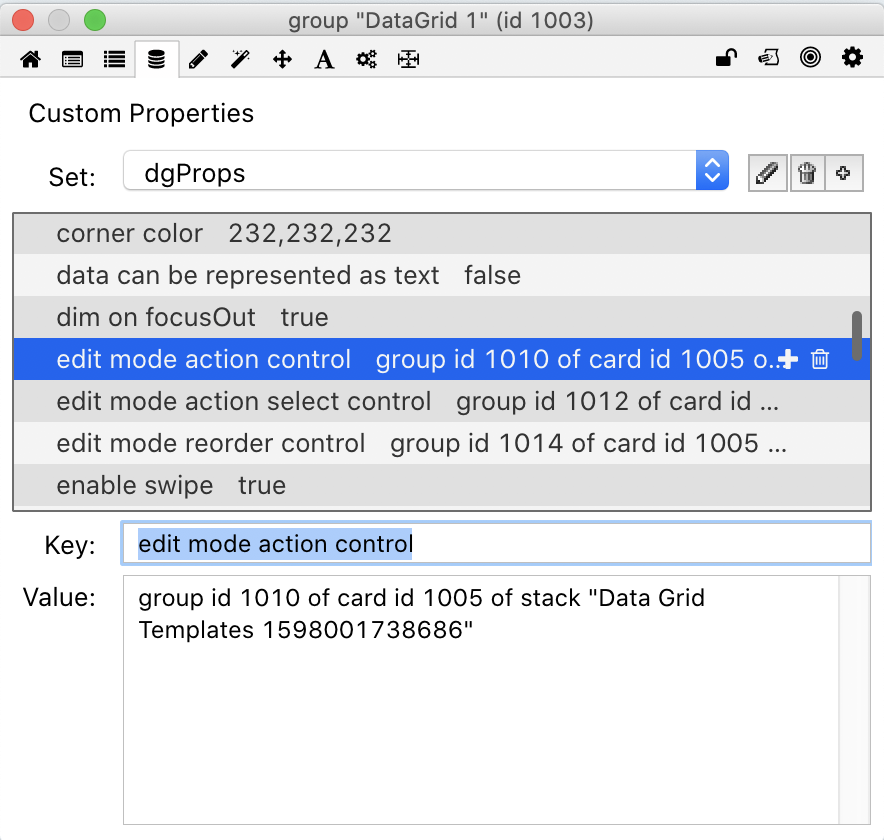Click the properties list scrollbar thumb
Image resolution: width=884 pixels, height=840 pixels.
[x=857, y=335]
